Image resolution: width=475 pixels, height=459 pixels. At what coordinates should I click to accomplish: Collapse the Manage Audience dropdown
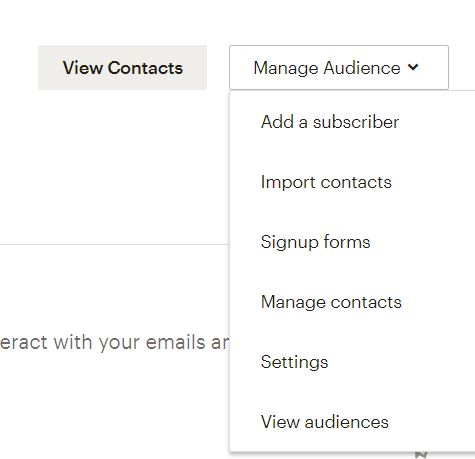click(339, 68)
